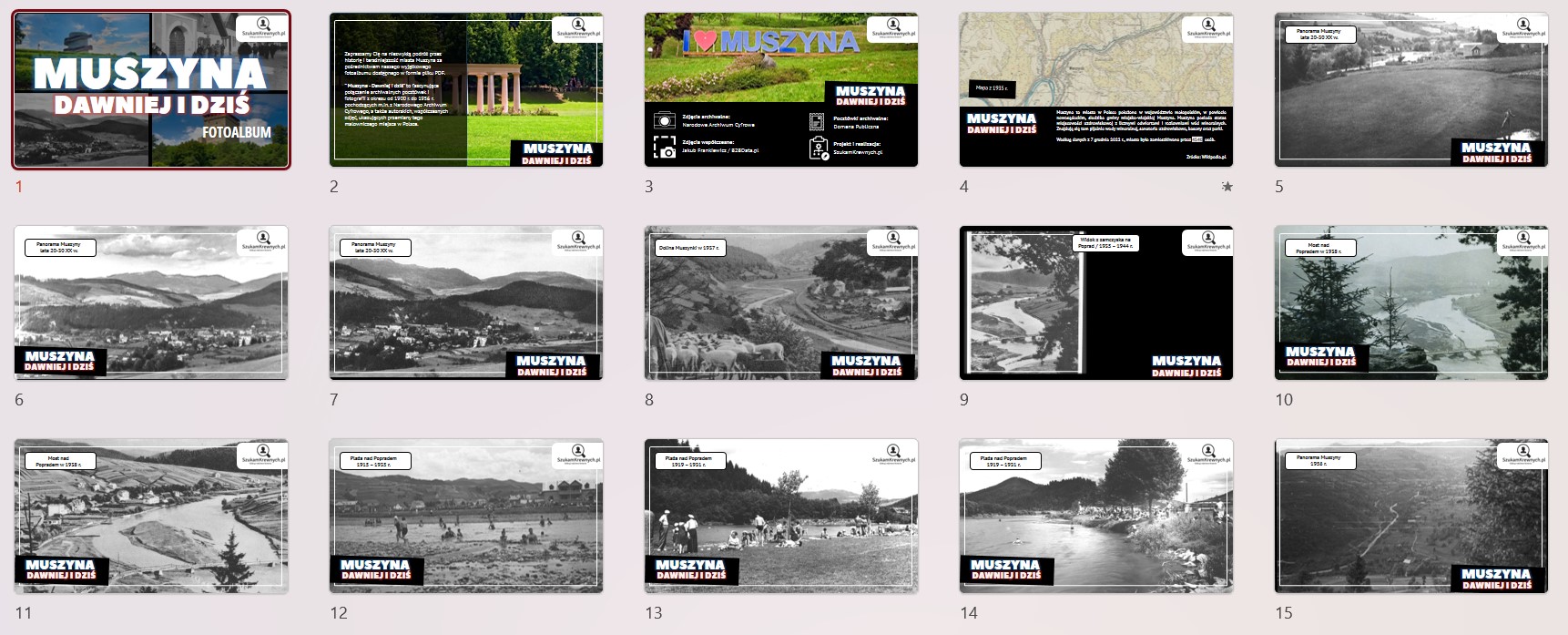The image size is (1568, 635).
Task: Select slide 12 beach bathers thumbnail
Action: [465, 516]
